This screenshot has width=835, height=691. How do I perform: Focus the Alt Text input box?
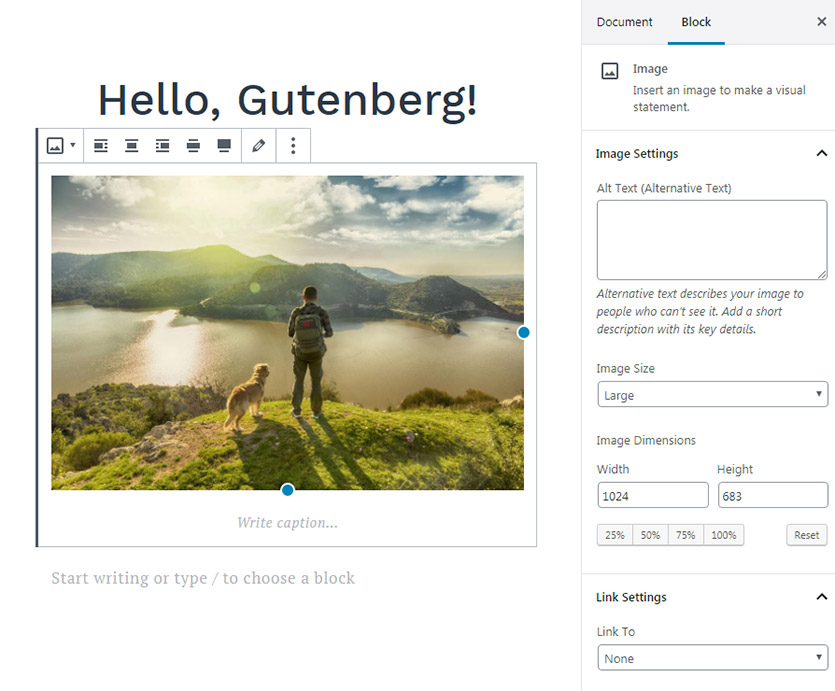(712, 240)
